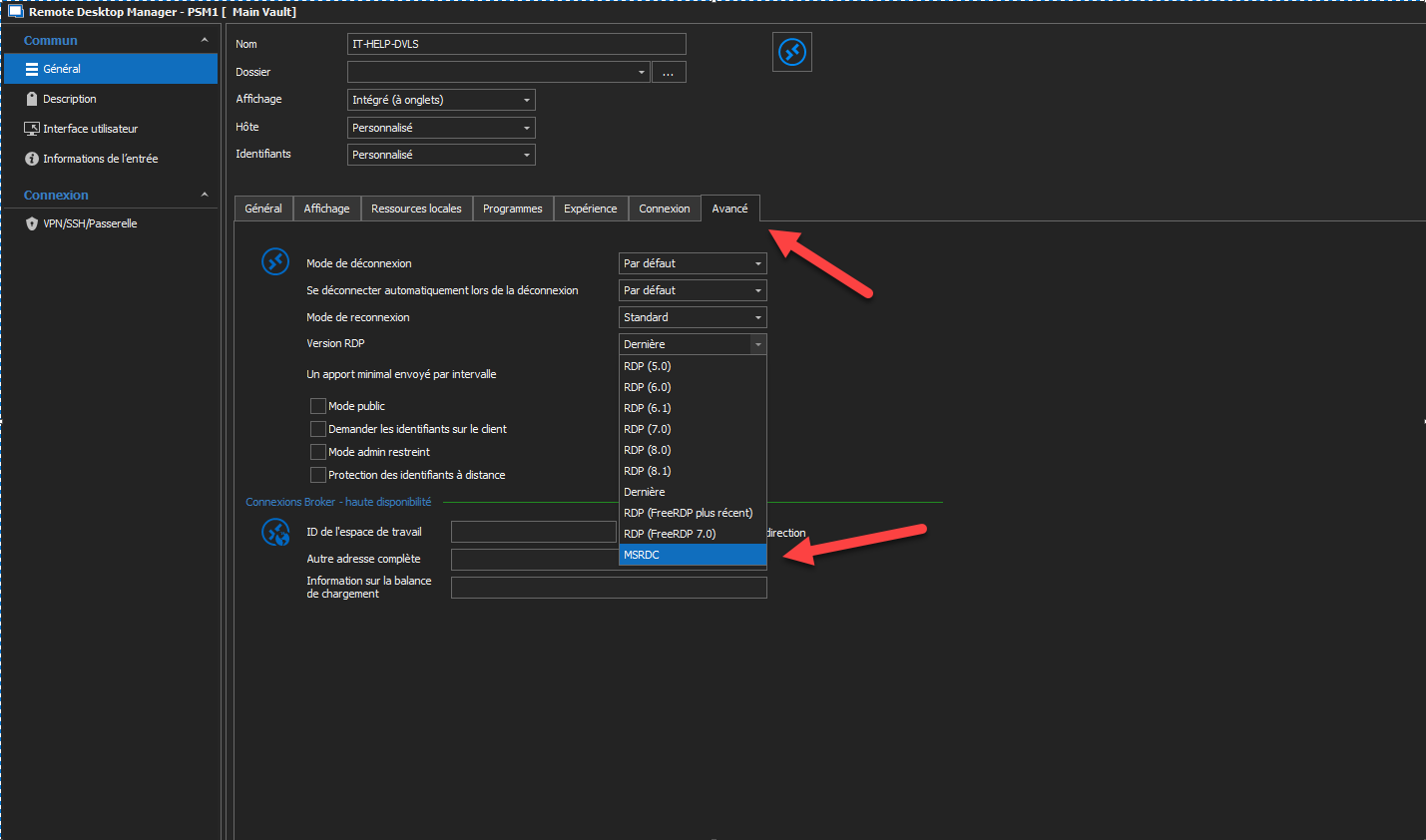Click the broker connections icon near ID de l'espace de travail

[275, 532]
